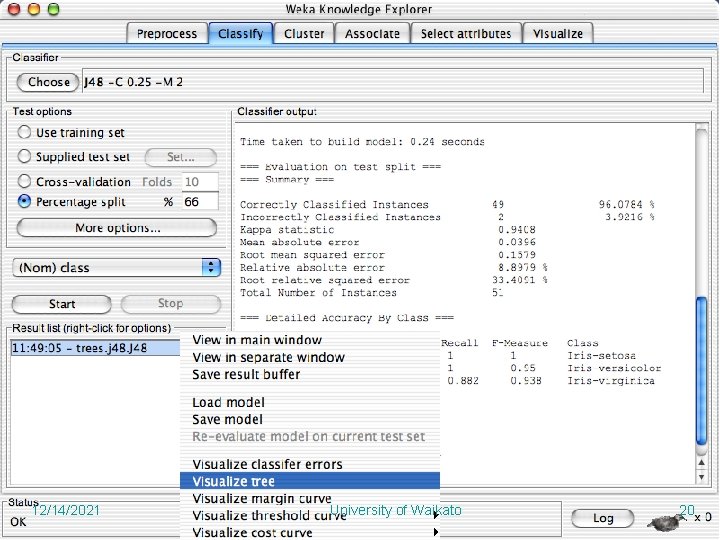
Task: Click the scrollbar up arrow in classifier output
Action: coord(701,462)
